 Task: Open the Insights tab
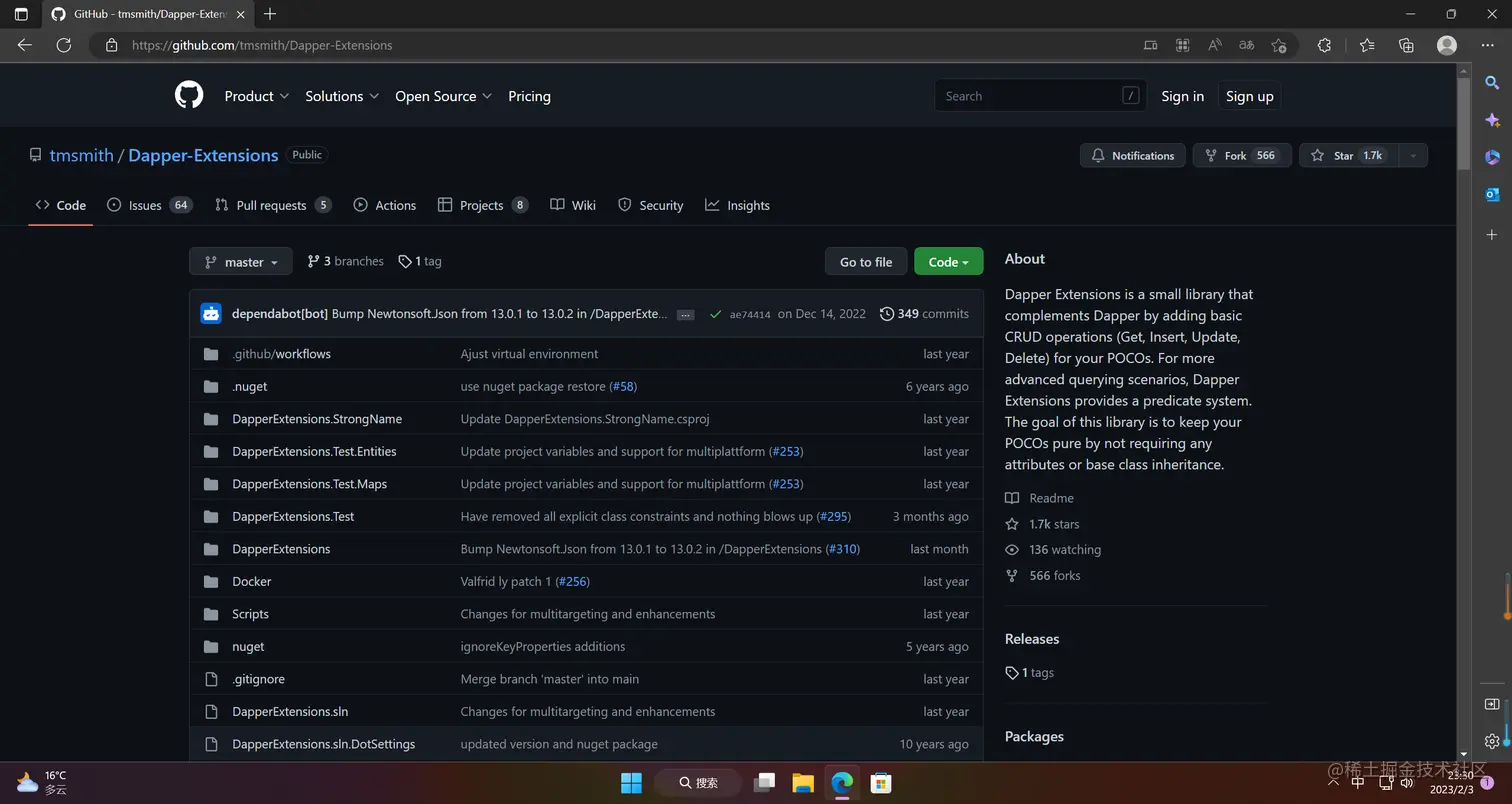coord(738,205)
